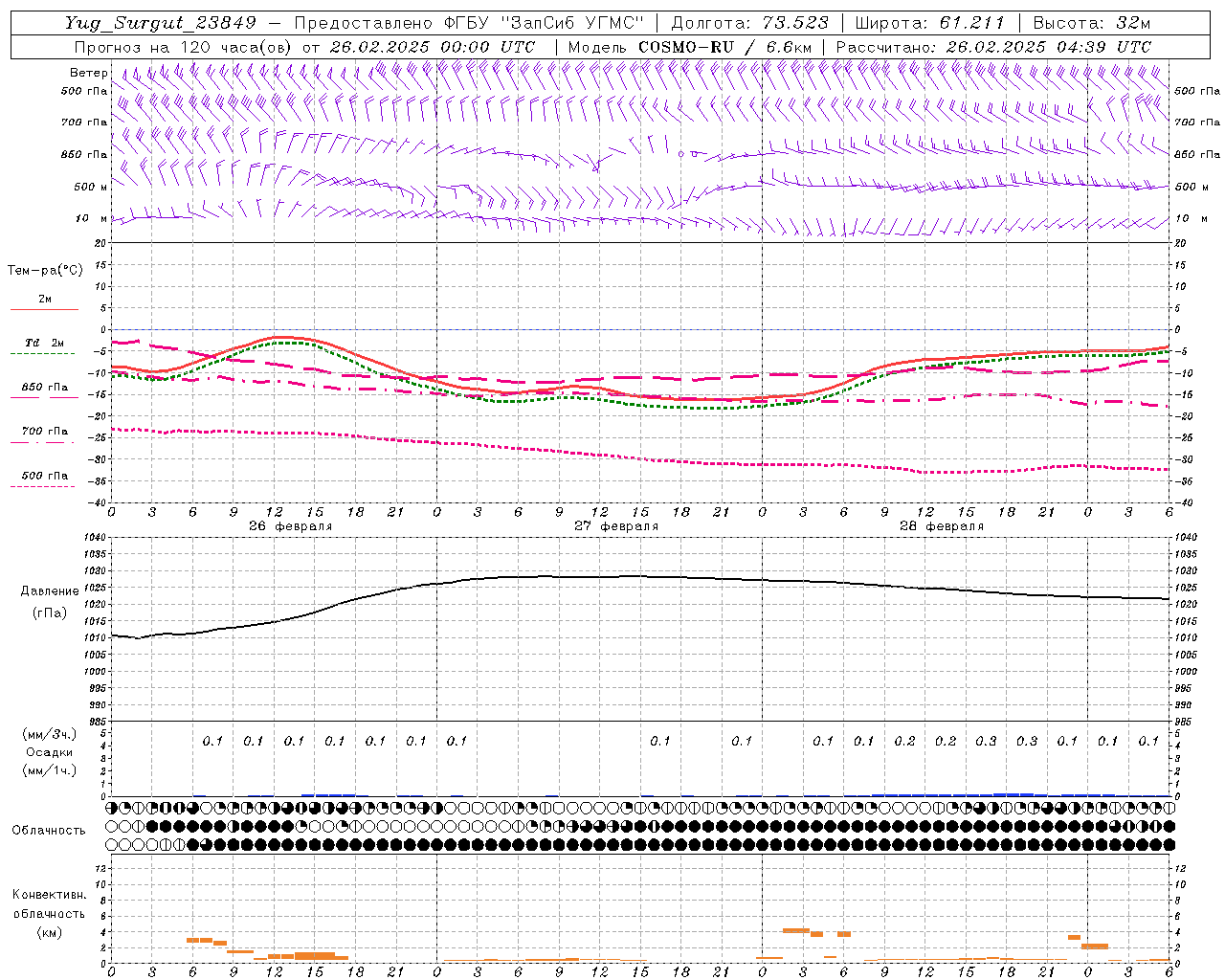Click the Высота: 32м value

click(1090, 23)
